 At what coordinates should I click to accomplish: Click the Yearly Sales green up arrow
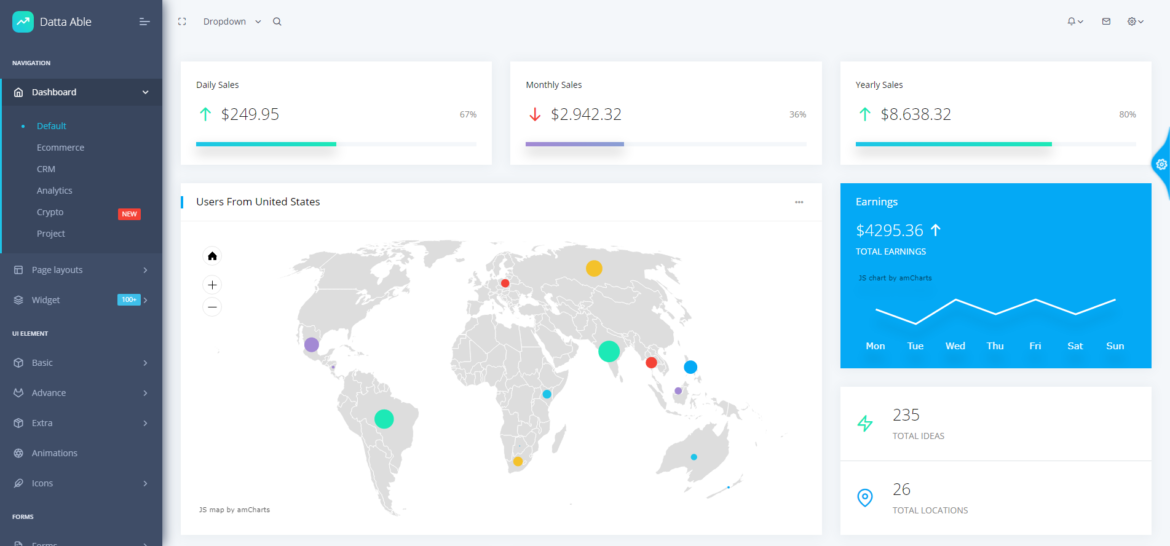865,114
